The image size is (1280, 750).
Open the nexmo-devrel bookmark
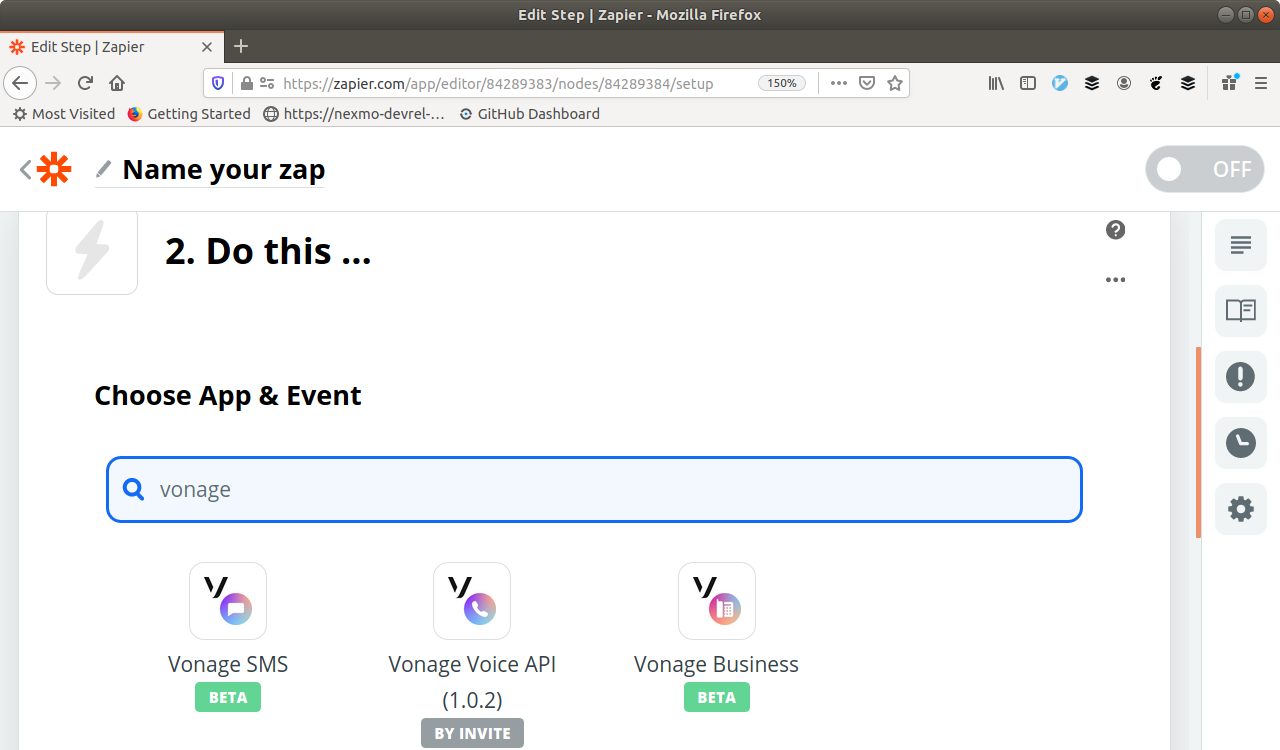tap(354, 114)
